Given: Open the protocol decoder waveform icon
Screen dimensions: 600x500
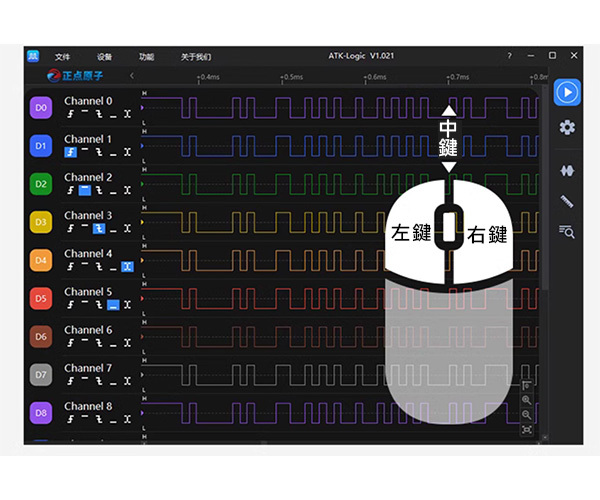Looking at the screenshot, I should tap(567, 170).
